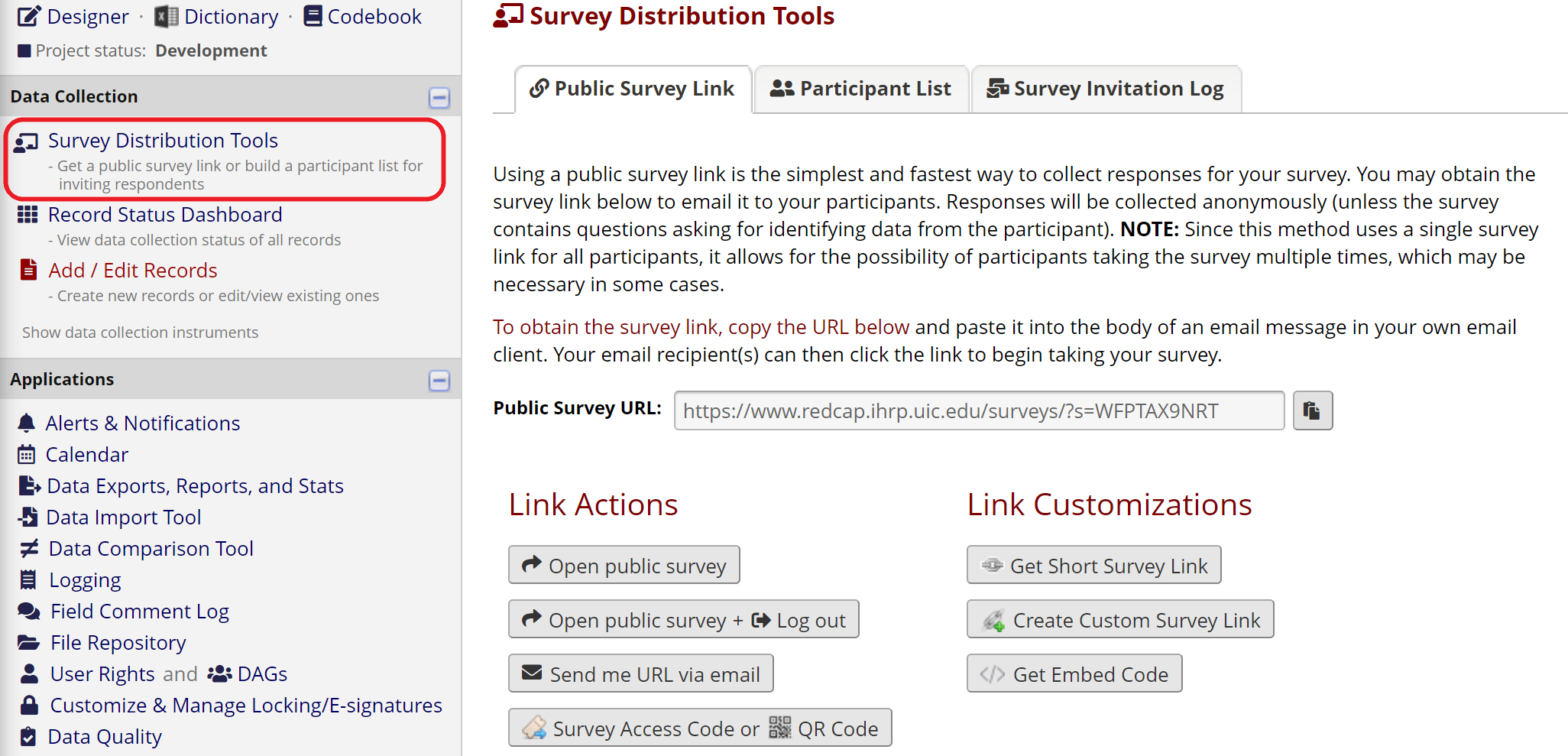Screen dimensions: 1568x756
Task: Open the Field Comment Log
Action: tap(139, 611)
